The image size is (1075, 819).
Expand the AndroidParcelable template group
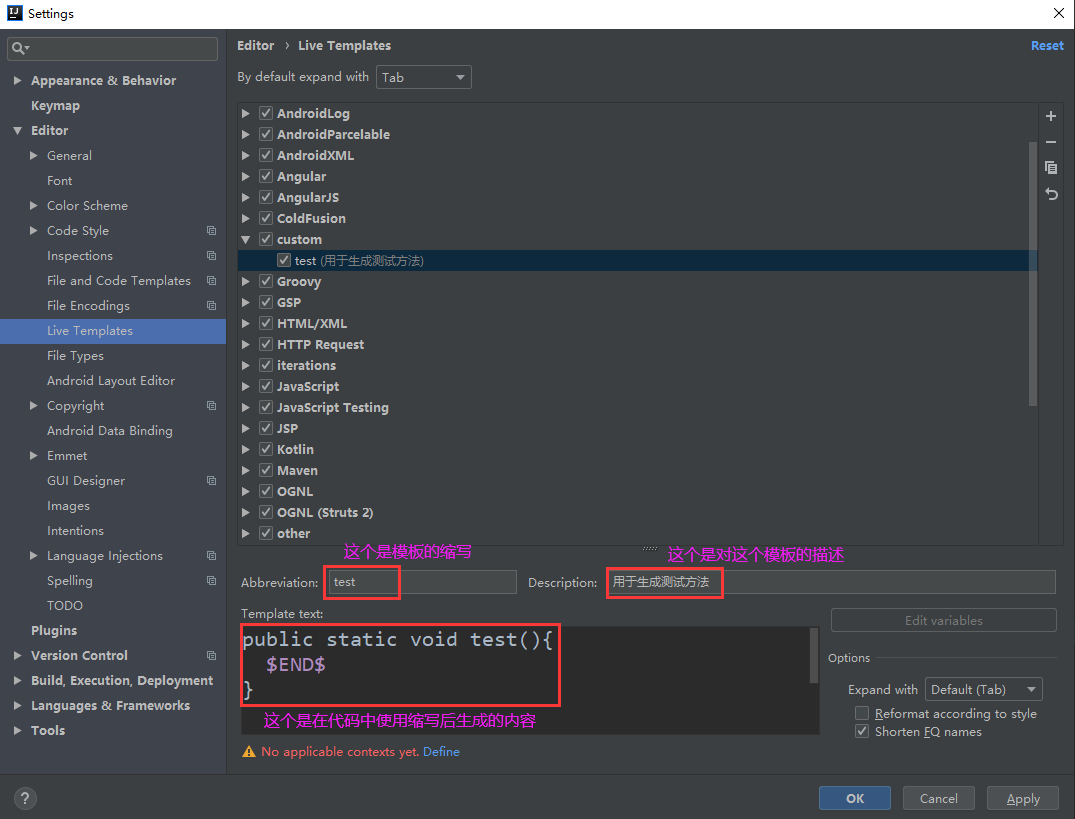tap(245, 134)
